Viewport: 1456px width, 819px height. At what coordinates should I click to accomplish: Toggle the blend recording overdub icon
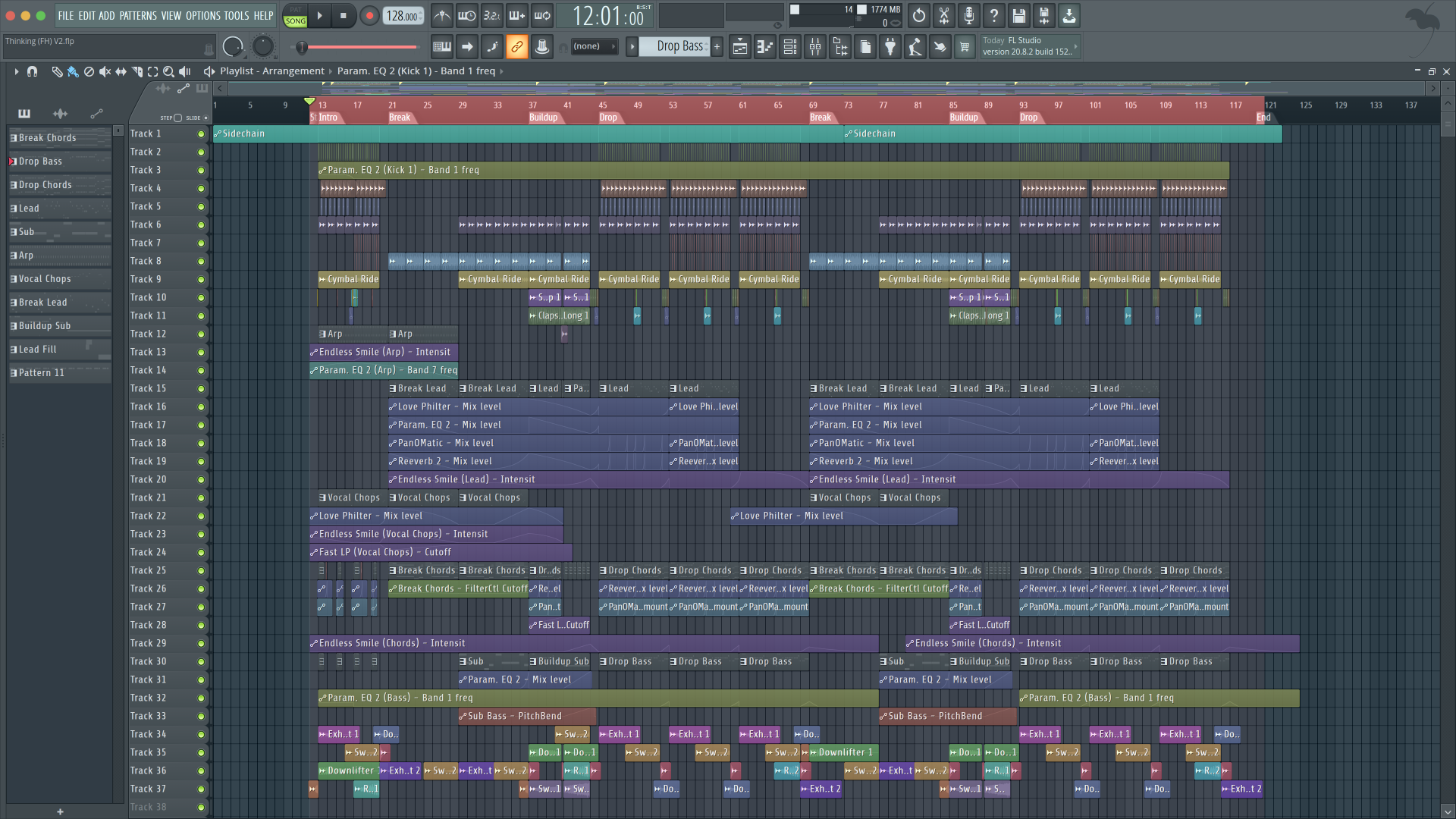click(517, 15)
